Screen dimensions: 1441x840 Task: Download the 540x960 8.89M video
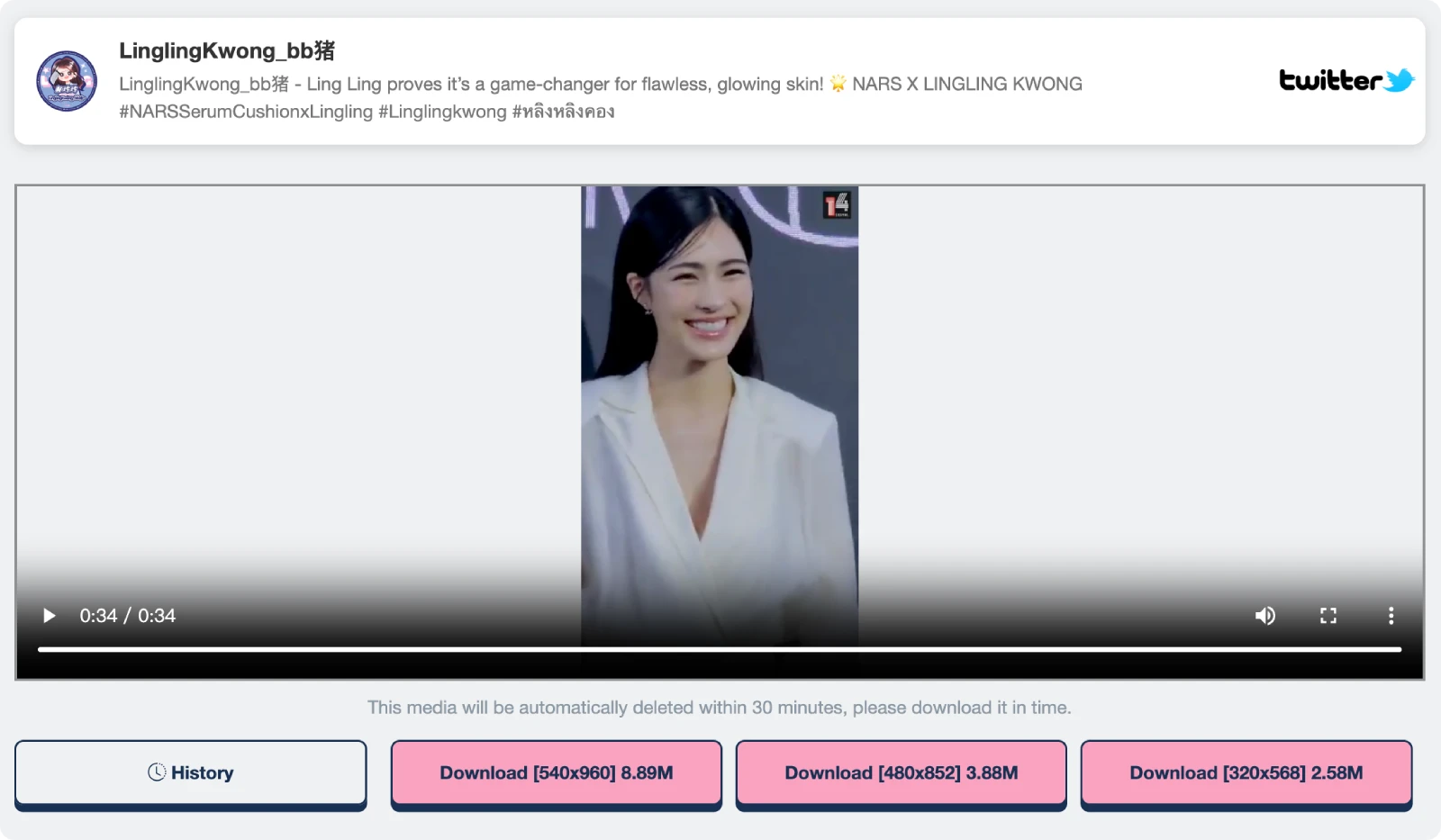[556, 772]
